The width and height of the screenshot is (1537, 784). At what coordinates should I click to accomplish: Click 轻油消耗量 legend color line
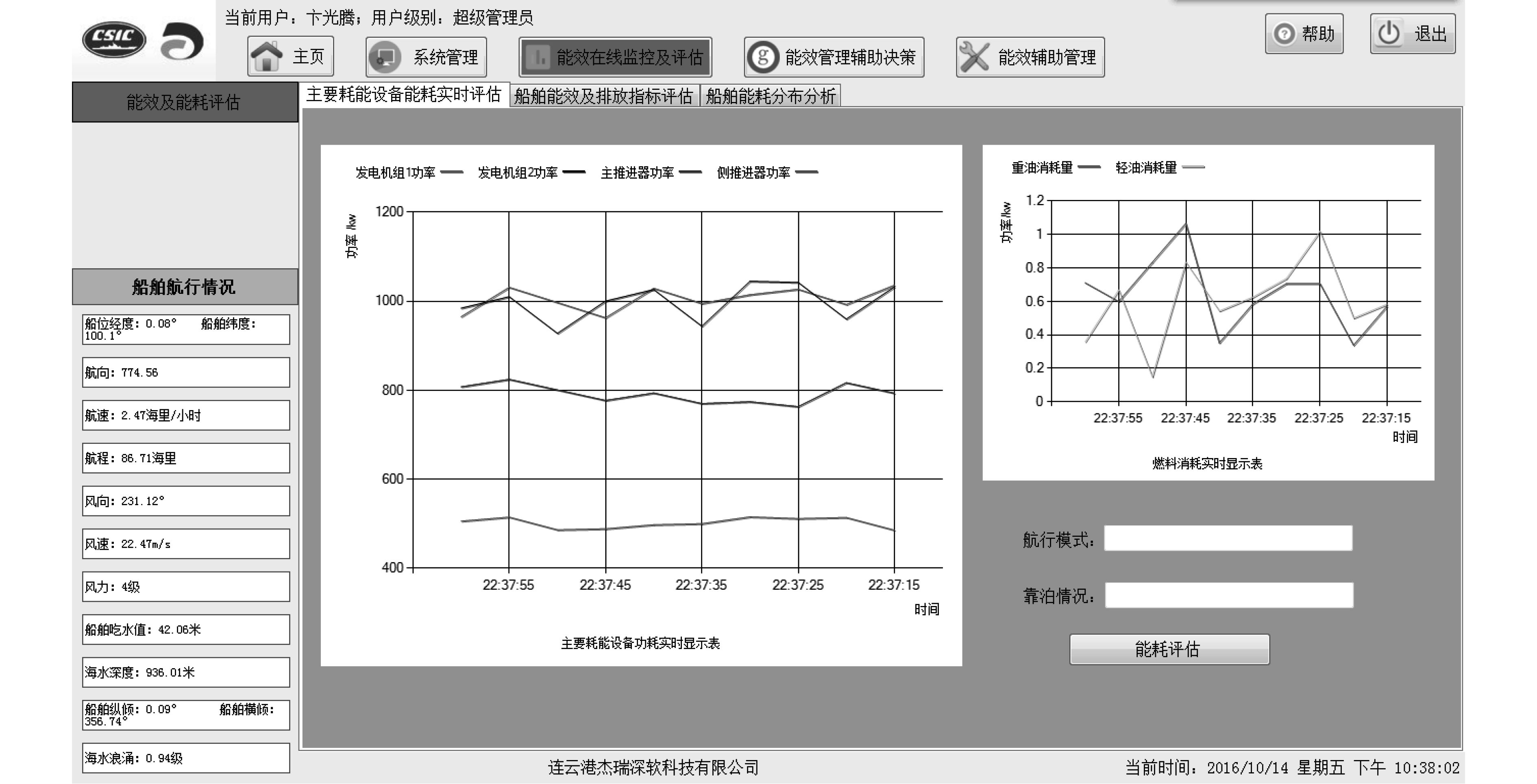pyautogui.click(x=1193, y=167)
